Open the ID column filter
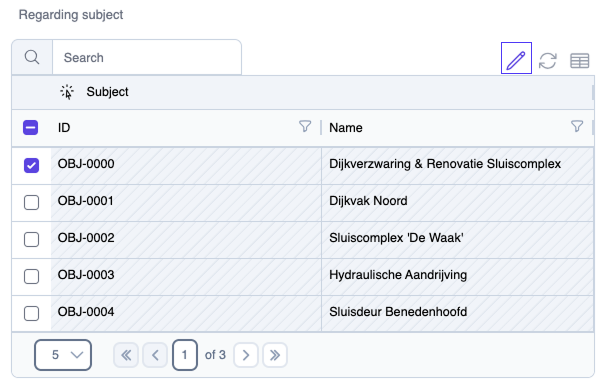 pyautogui.click(x=305, y=126)
